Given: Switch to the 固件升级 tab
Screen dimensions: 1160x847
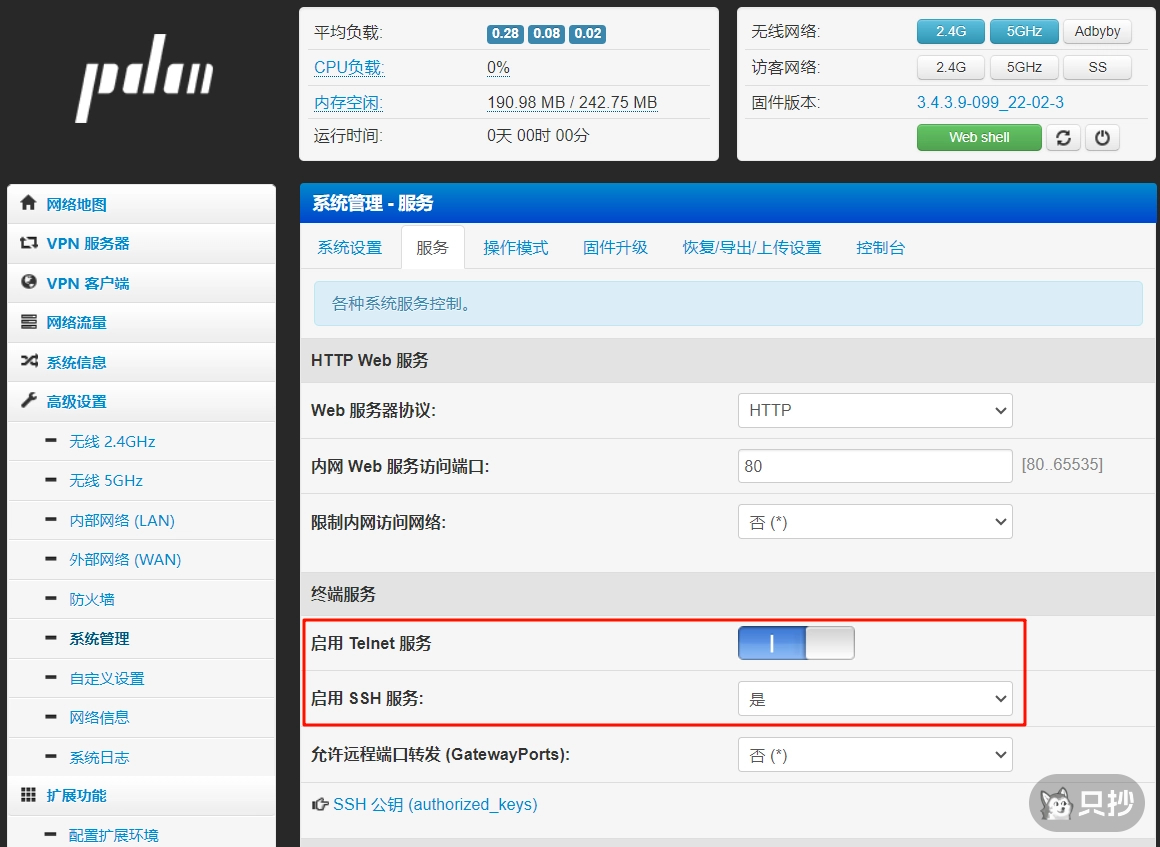Looking at the screenshot, I should click(615, 248).
